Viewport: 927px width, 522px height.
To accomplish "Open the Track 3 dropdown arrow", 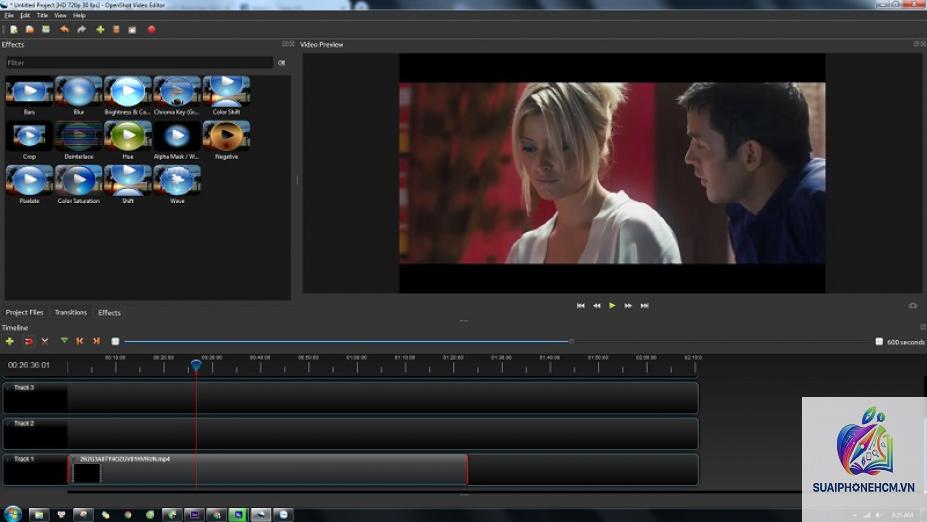I will (8, 388).
